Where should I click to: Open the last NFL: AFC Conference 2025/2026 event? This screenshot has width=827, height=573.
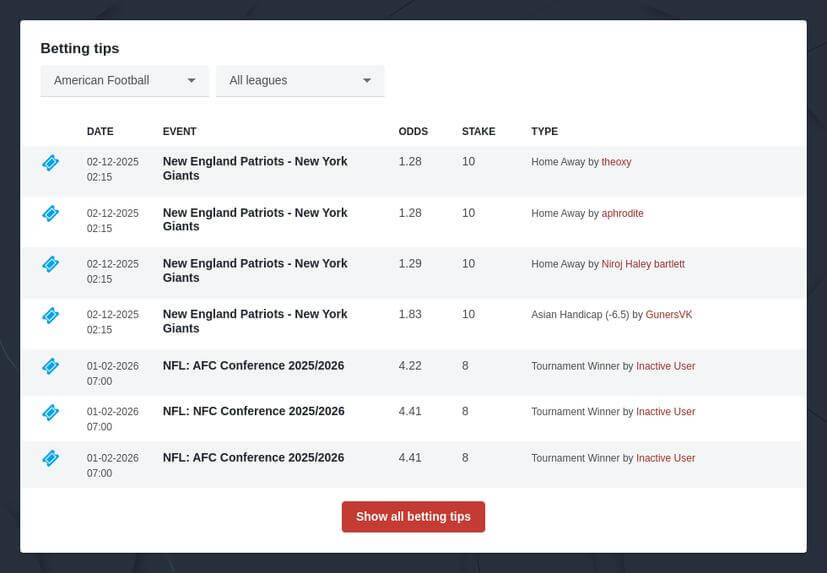(253, 457)
